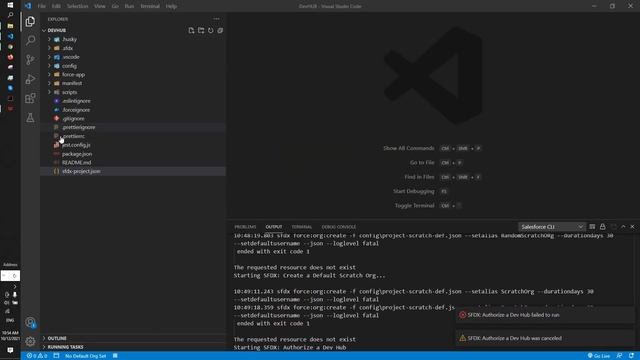This screenshot has height=360, width=640.
Task: Open the Source Control view
Action: [30, 60]
